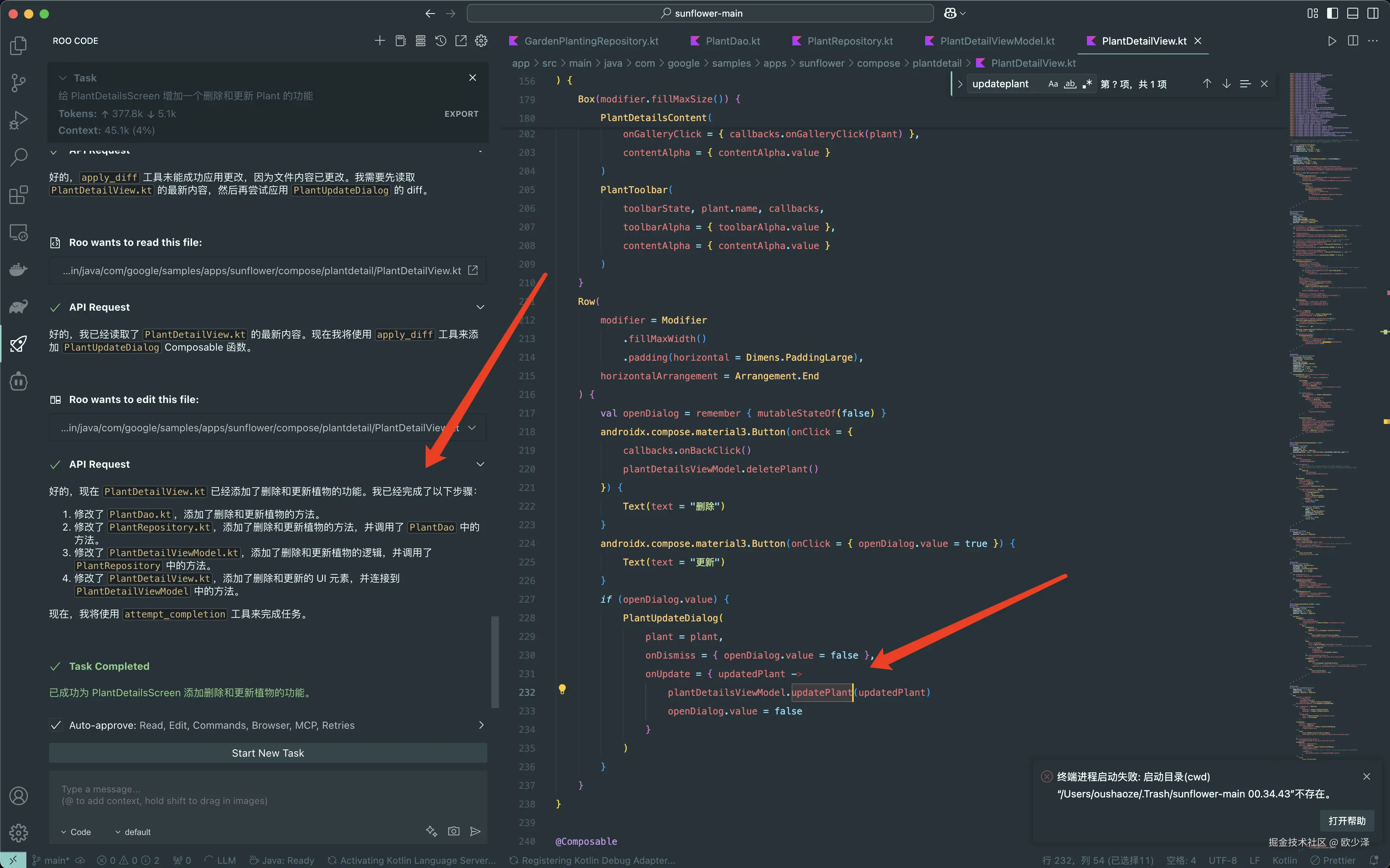Open the Extensions view

point(18,195)
